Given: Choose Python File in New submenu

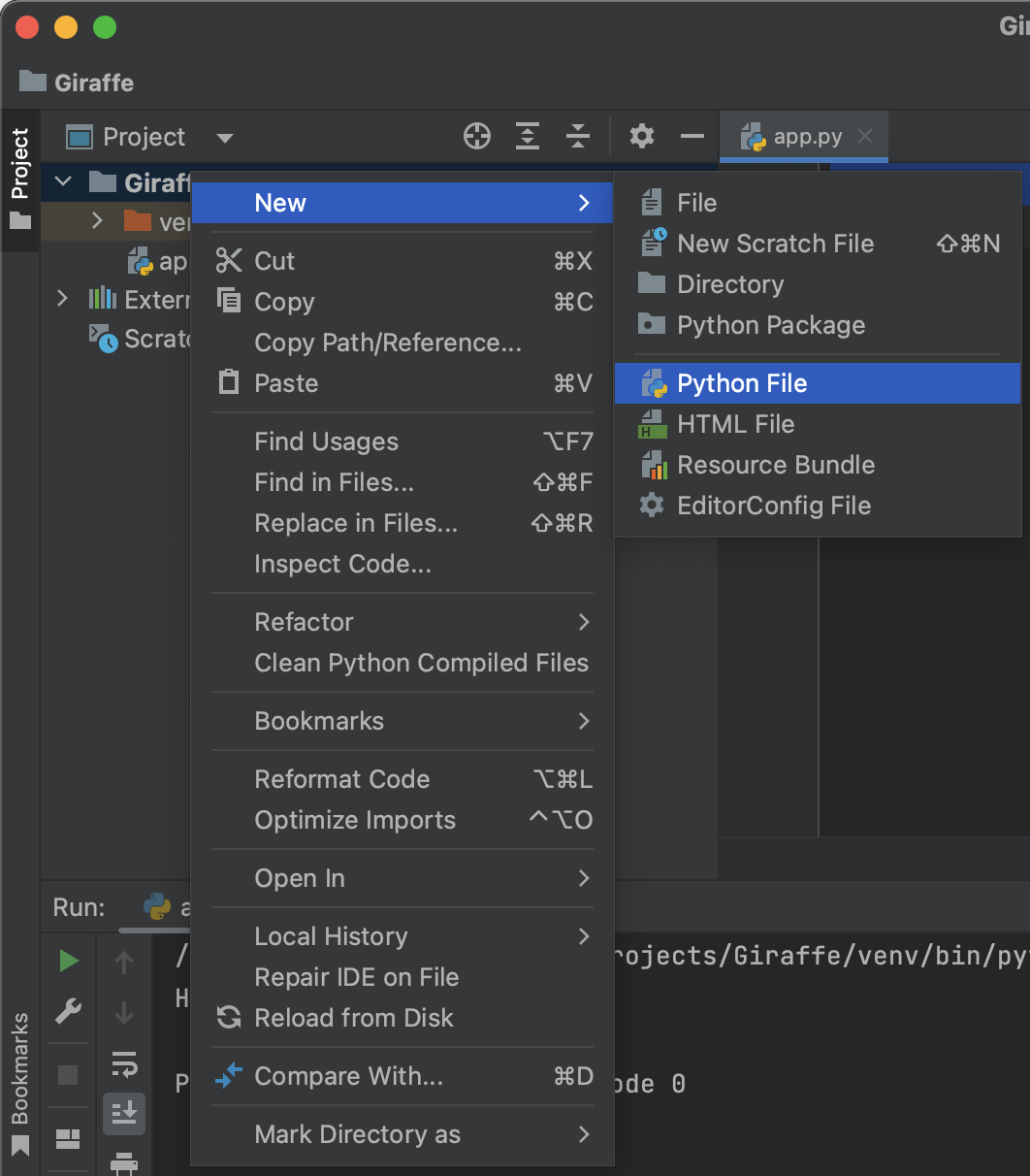Looking at the screenshot, I should pyautogui.click(x=818, y=383).
